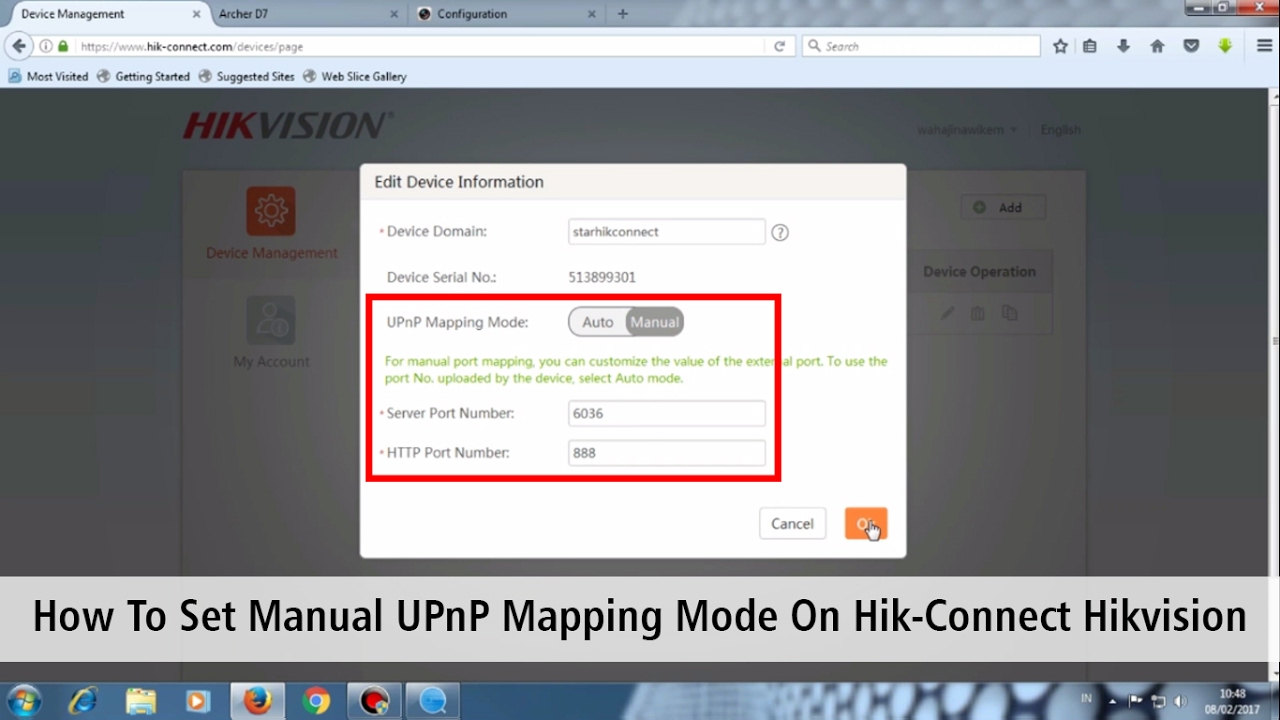Click the Chrome taskbar icon

pos(316,700)
